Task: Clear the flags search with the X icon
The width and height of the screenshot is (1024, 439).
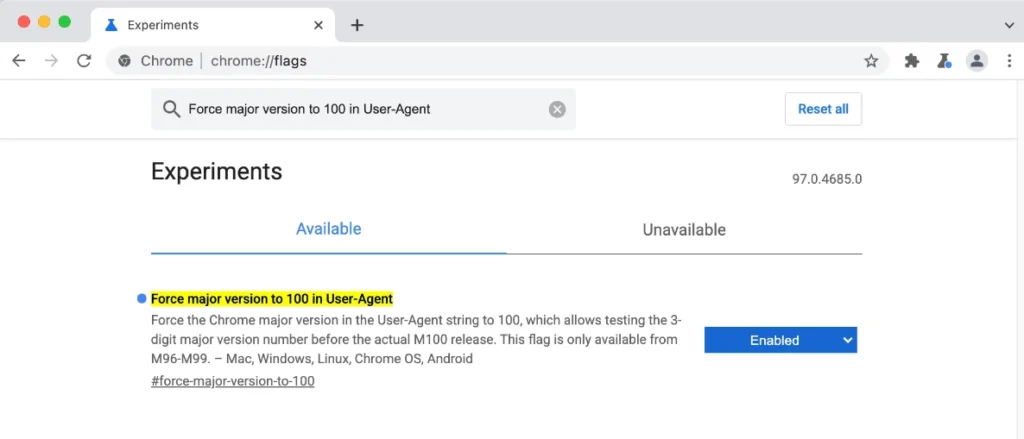Action: (557, 109)
